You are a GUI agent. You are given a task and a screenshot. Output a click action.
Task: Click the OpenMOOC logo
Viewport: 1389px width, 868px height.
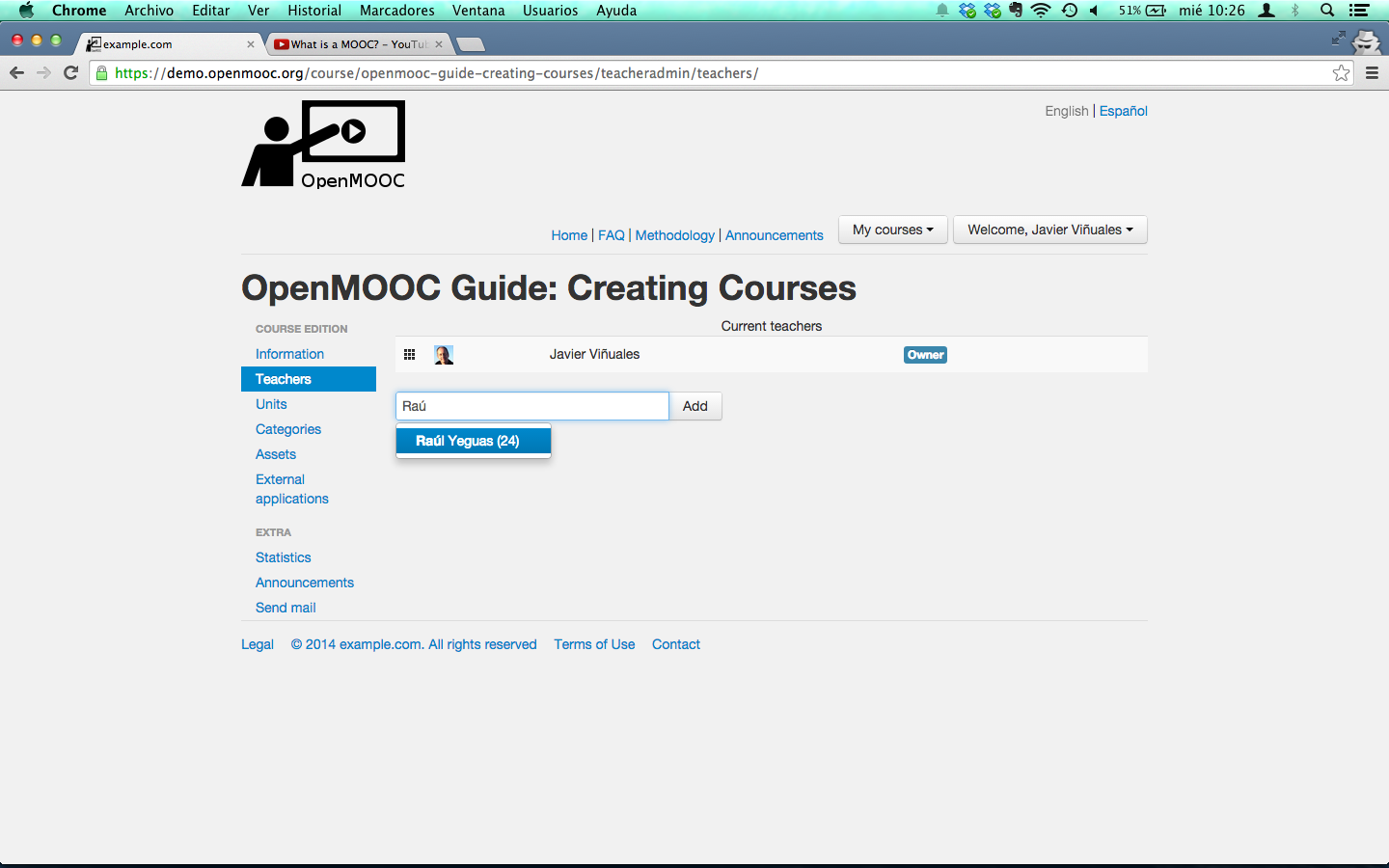(x=323, y=145)
